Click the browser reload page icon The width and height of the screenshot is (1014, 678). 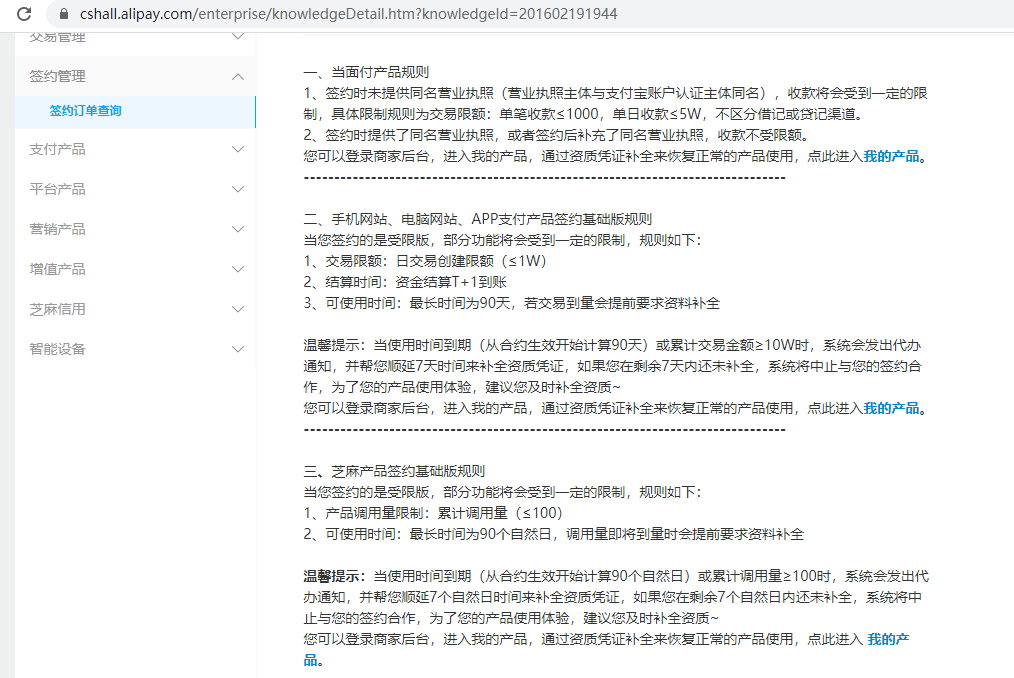25,14
